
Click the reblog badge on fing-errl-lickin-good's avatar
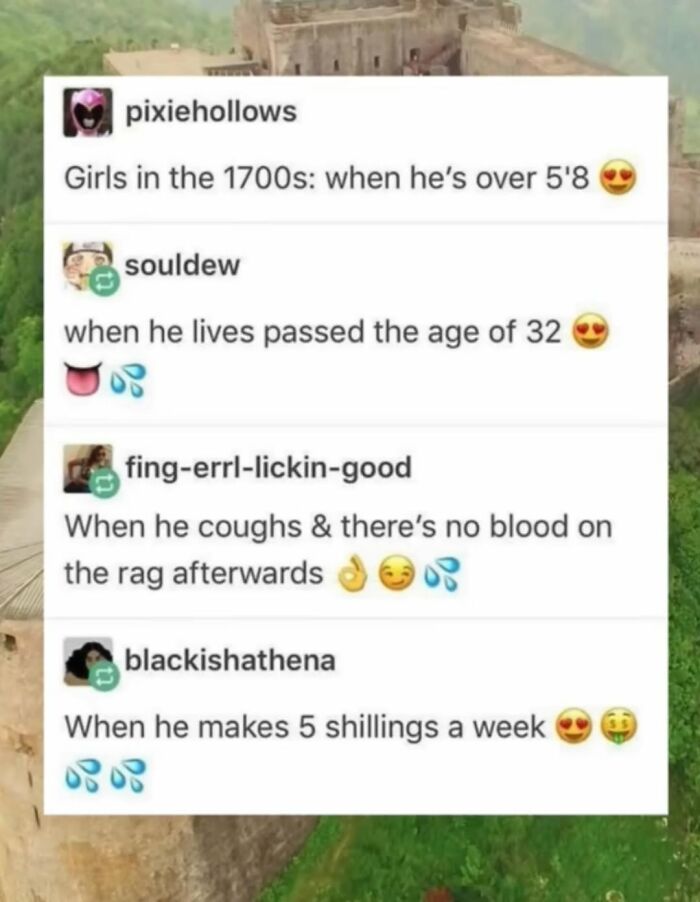click(x=105, y=486)
